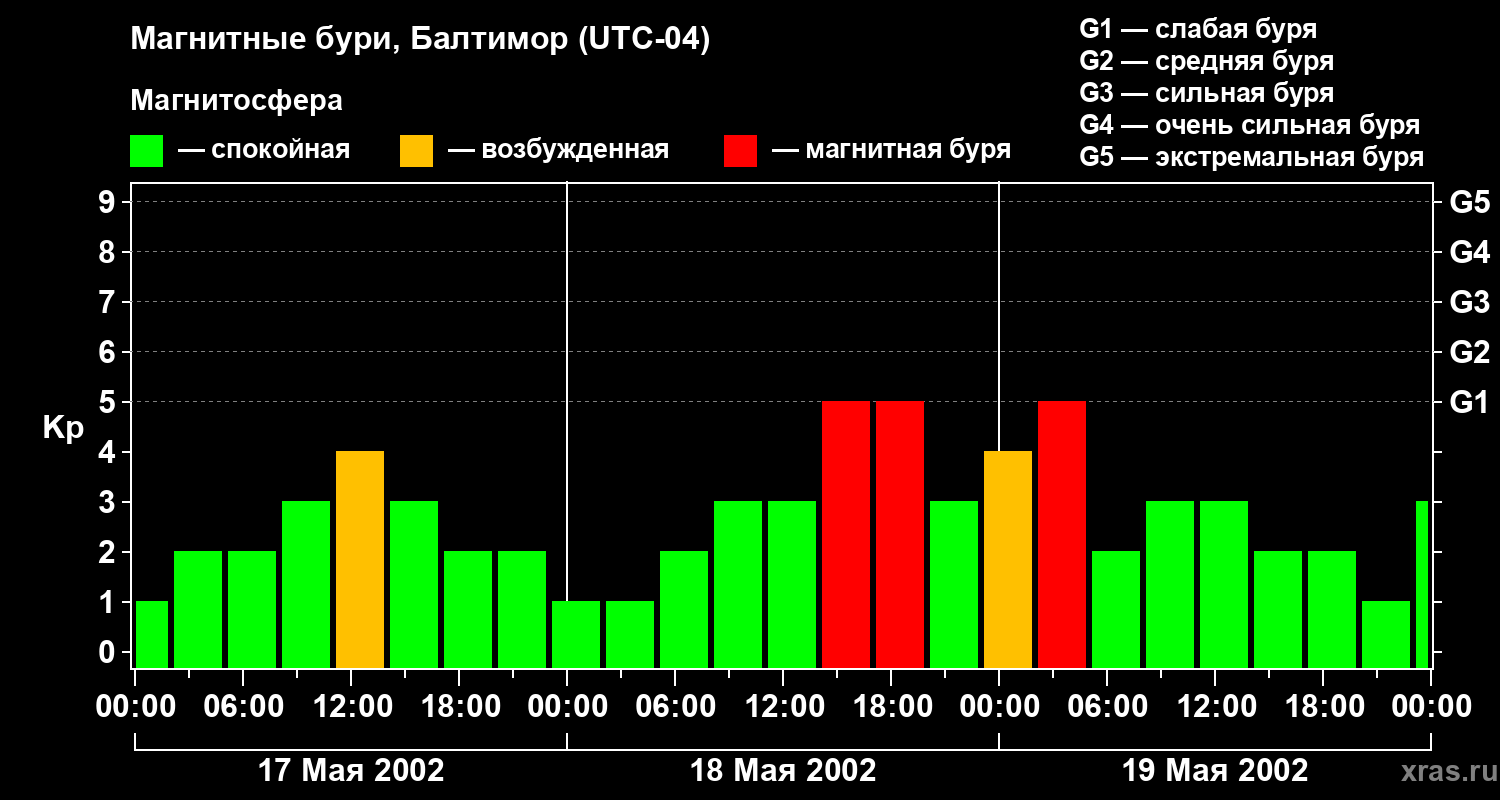Click the green спокойная legend swatch
1500x800 pixels.
point(146,151)
